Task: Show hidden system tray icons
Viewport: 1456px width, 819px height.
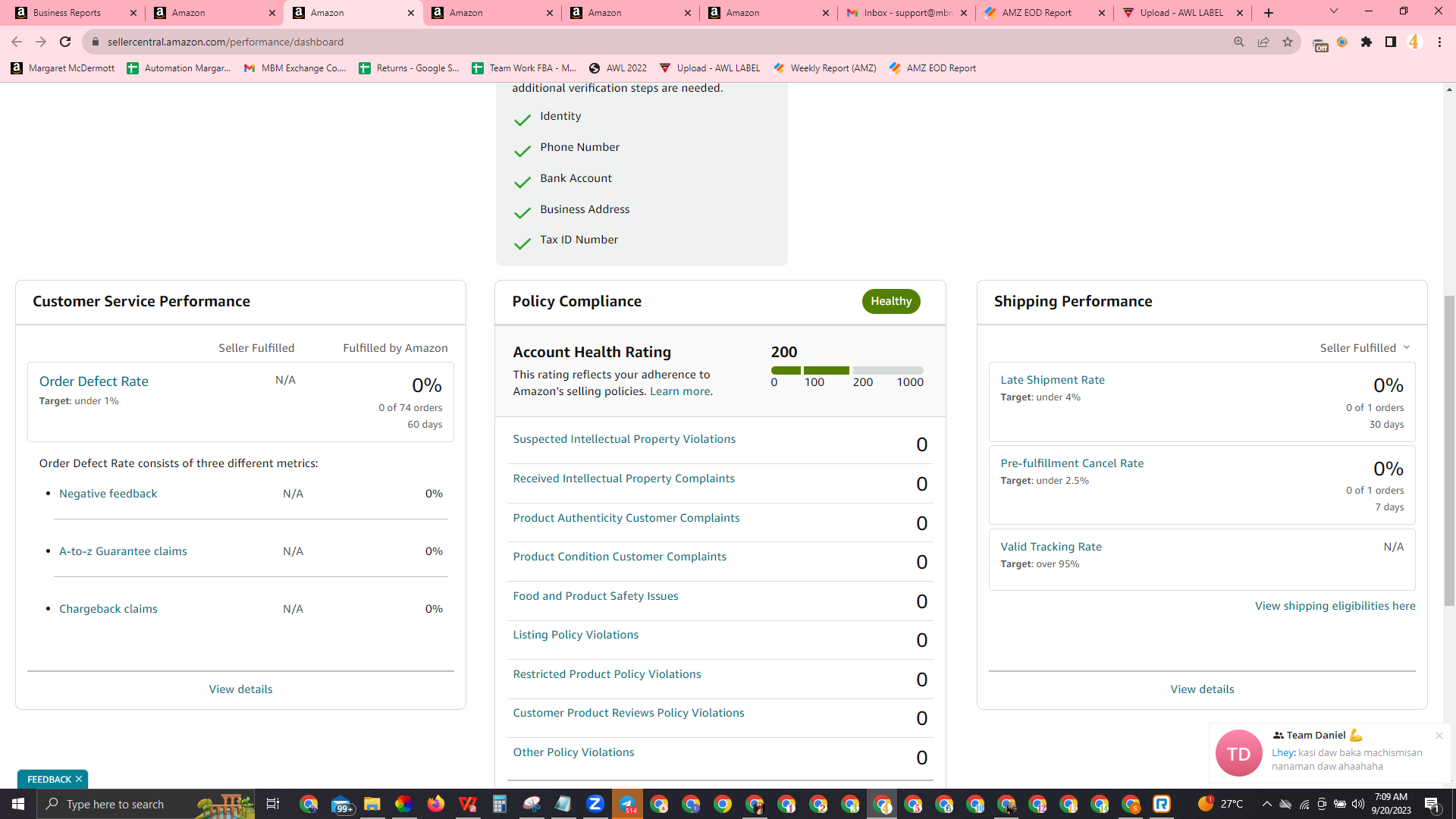Action: pos(1266,804)
